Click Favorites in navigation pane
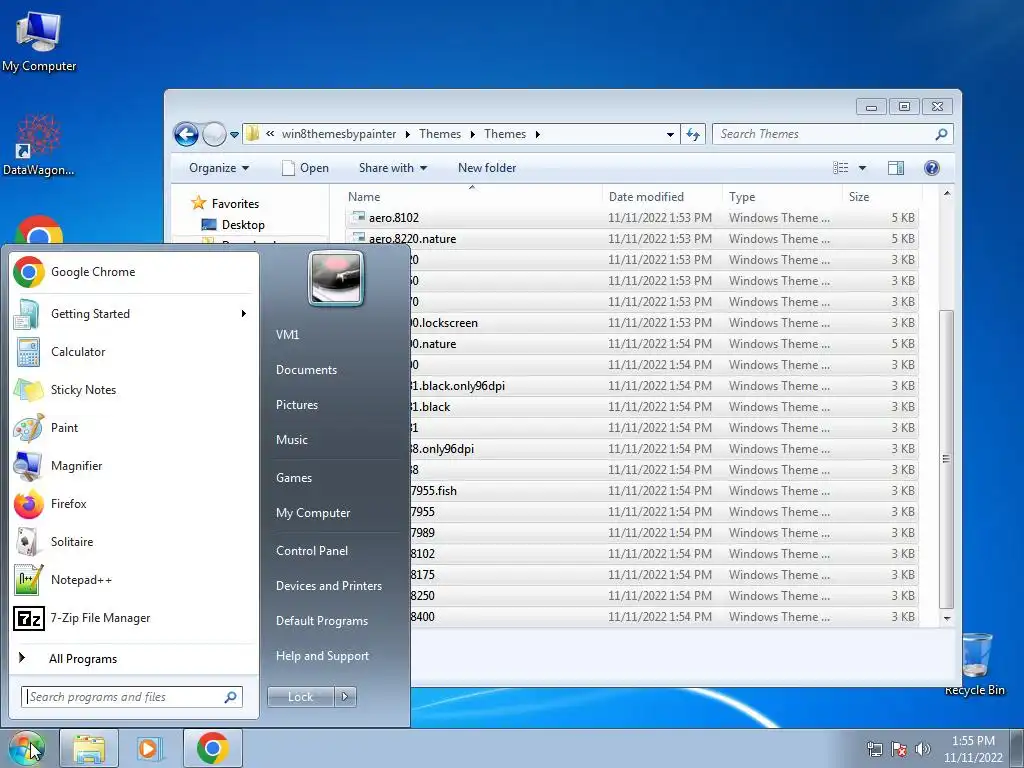The height and width of the screenshot is (768, 1024). [225, 204]
